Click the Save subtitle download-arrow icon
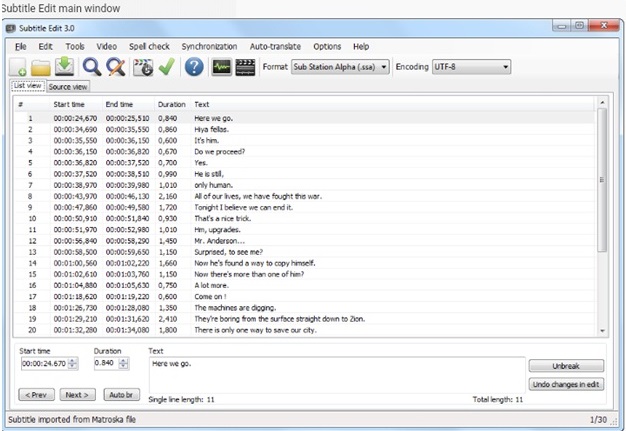The width and height of the screenshot is (626, 431). 65,67
